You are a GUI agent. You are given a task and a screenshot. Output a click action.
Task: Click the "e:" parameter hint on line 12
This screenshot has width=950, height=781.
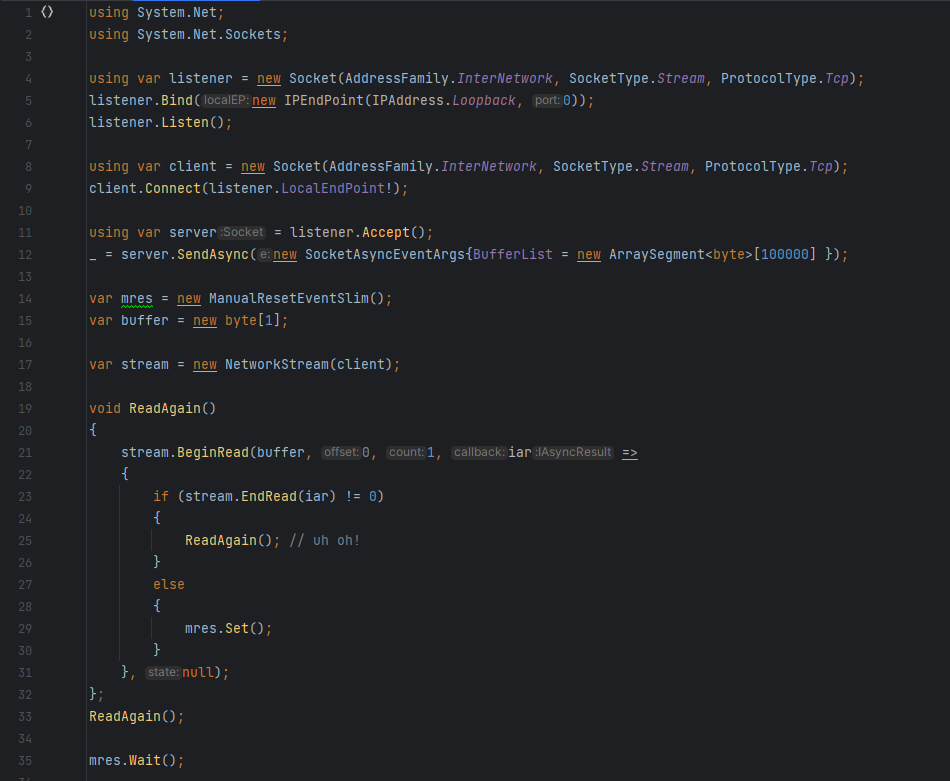pyautogui.click(x=264, y=254)
